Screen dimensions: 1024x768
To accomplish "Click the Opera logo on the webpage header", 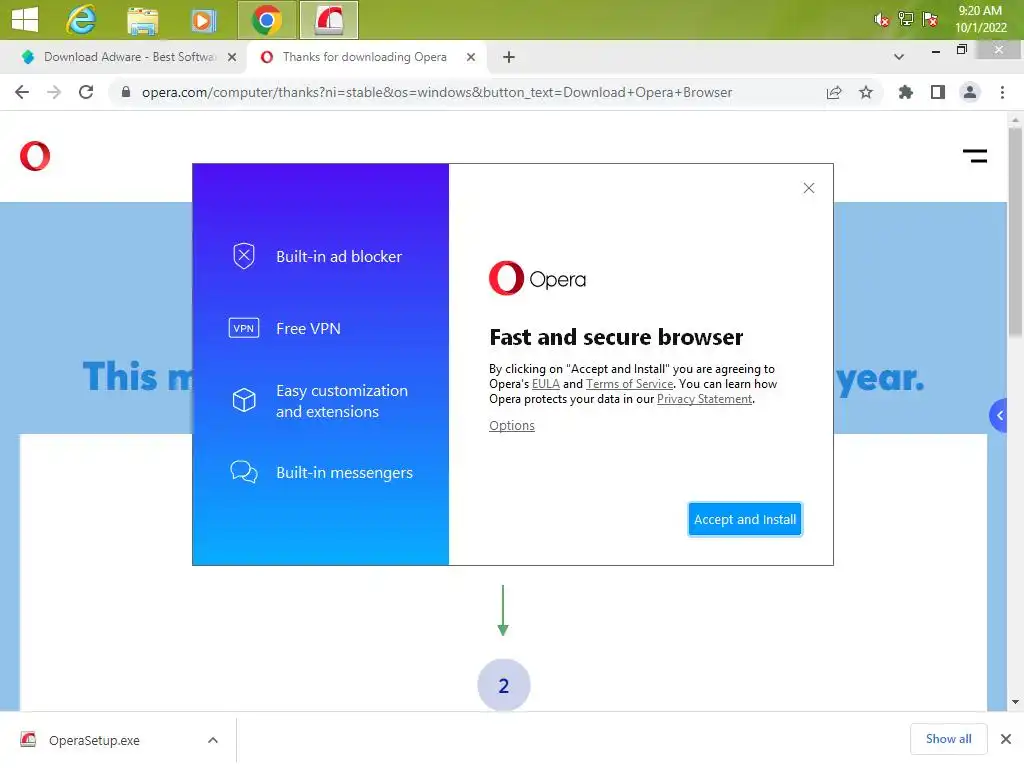I will (x=35, y=156).
